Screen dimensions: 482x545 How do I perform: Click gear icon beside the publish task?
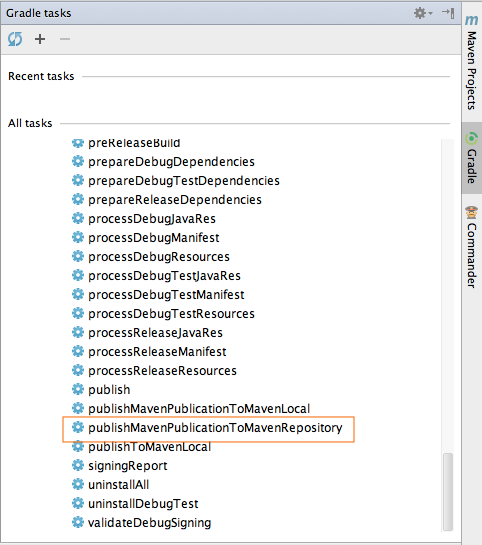[x=78, y=389]
